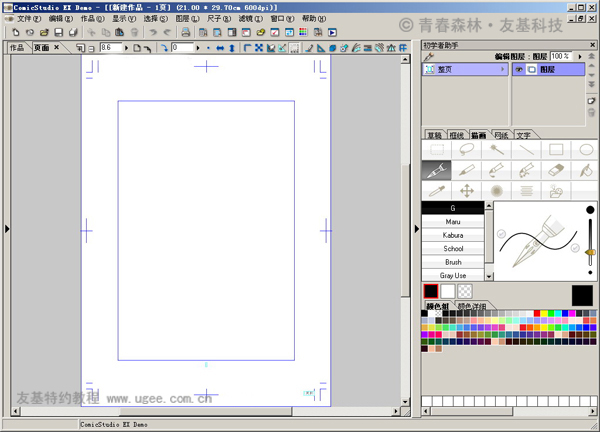This screenshot has height=432, width=600.
Task: Click the opacity percentage input field
Action: pyautogui.click(x=561, y=57)
